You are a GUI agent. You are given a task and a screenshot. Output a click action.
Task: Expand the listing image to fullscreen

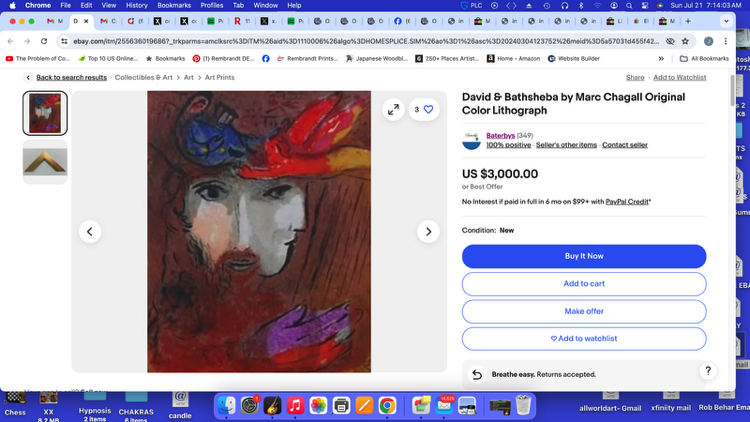coord(393,110)
